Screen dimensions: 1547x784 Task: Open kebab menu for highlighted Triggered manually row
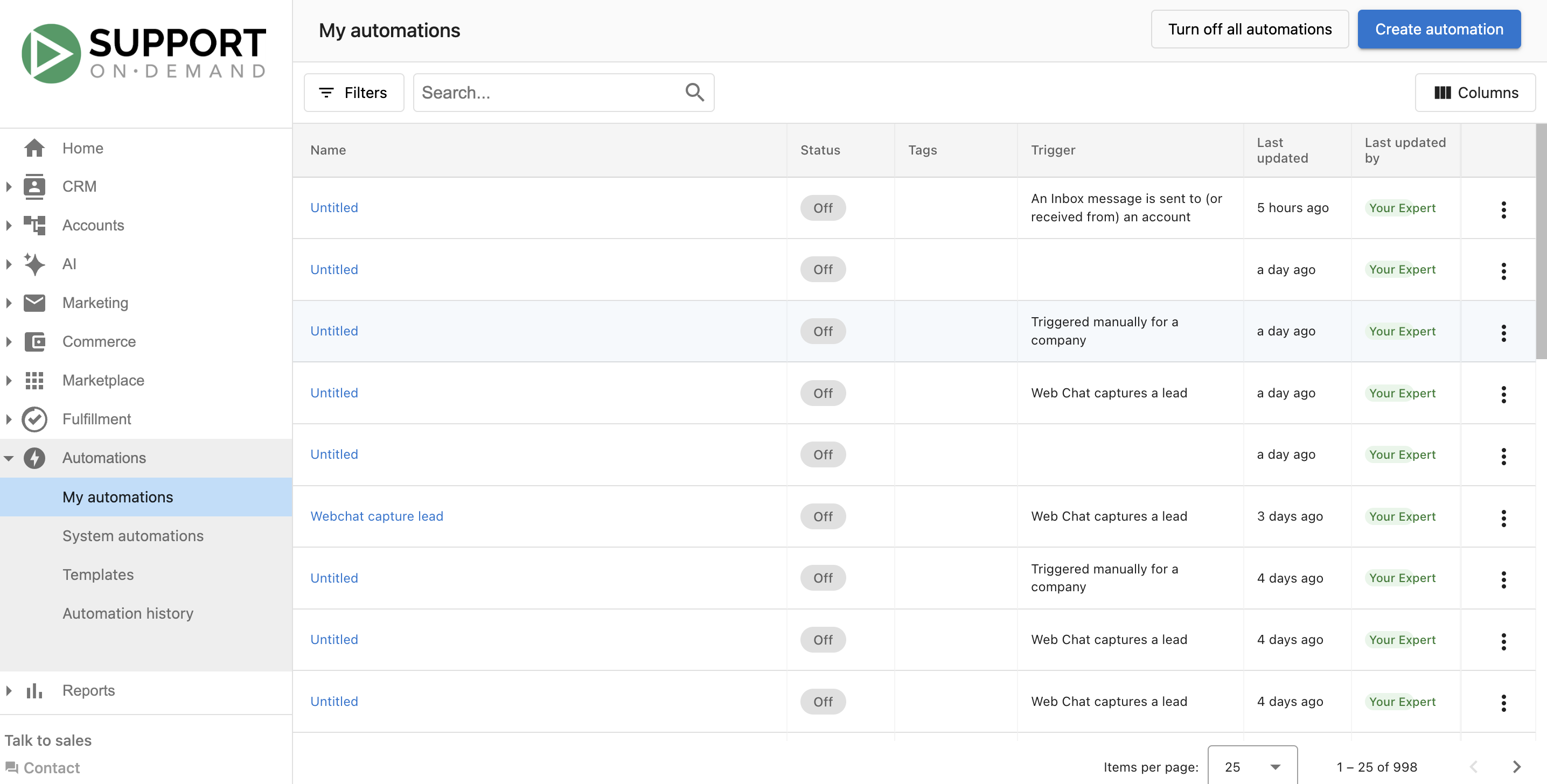(x=1503, y=333)
